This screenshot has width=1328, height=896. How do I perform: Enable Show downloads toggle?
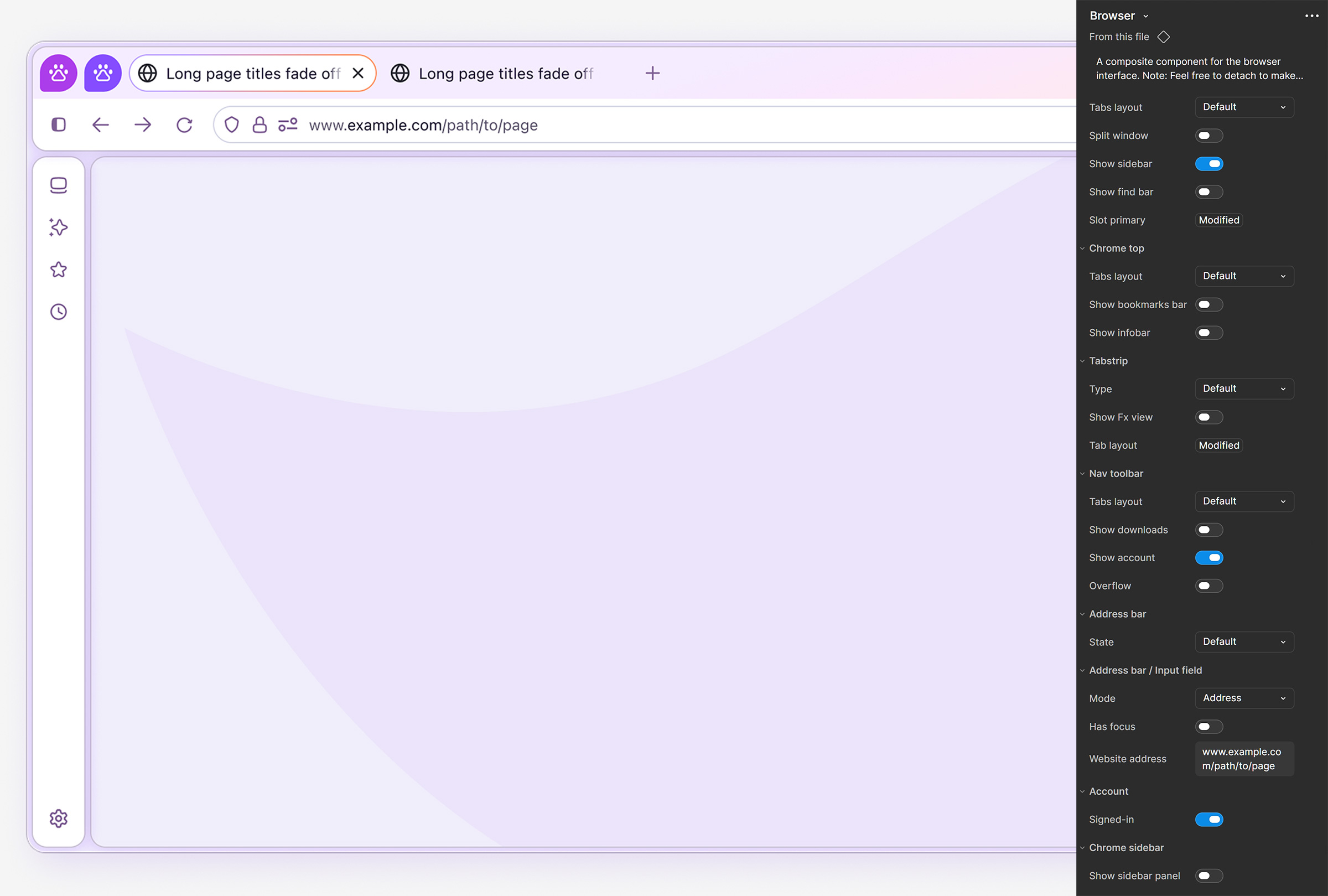pyautogui.click(x=1208, y=530)
